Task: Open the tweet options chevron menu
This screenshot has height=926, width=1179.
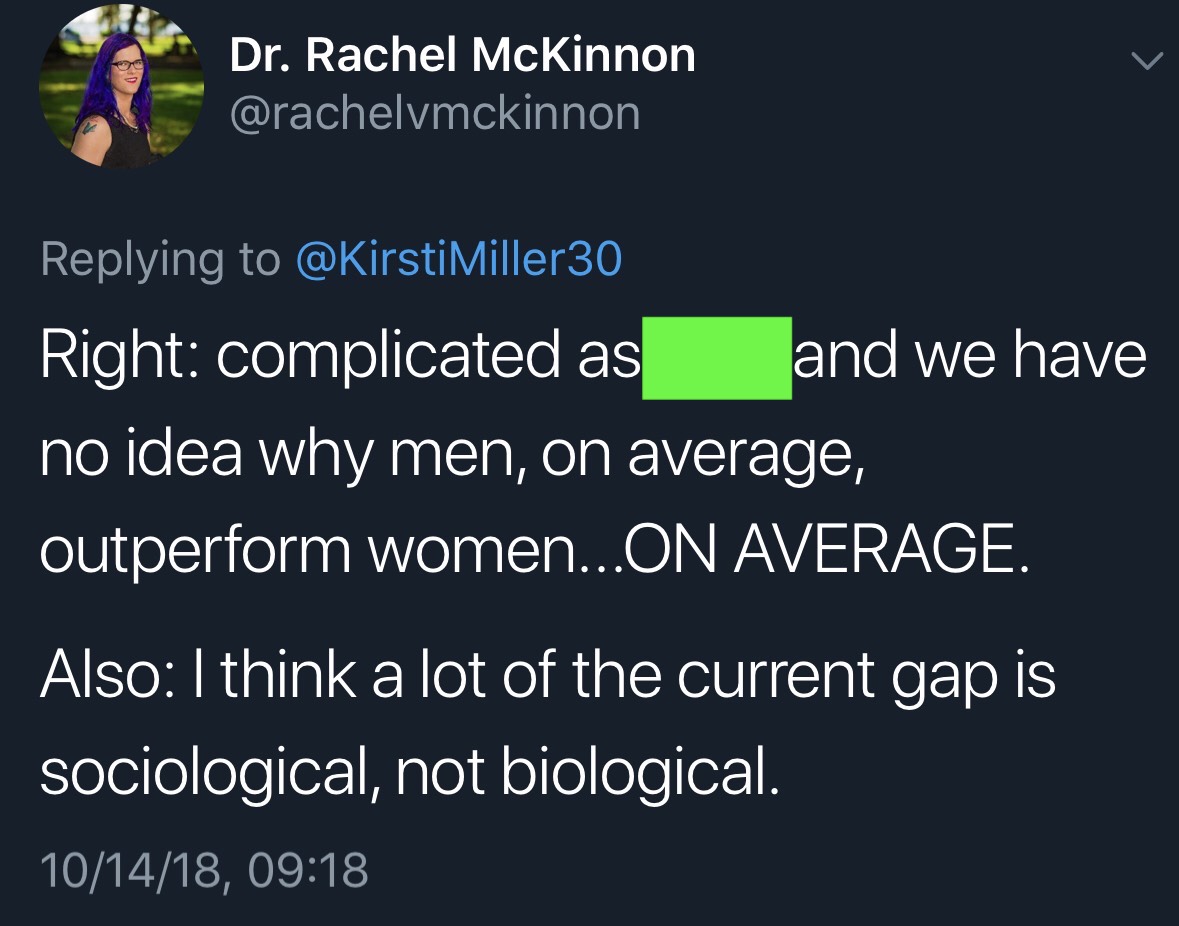Action: click(1146, 62)
